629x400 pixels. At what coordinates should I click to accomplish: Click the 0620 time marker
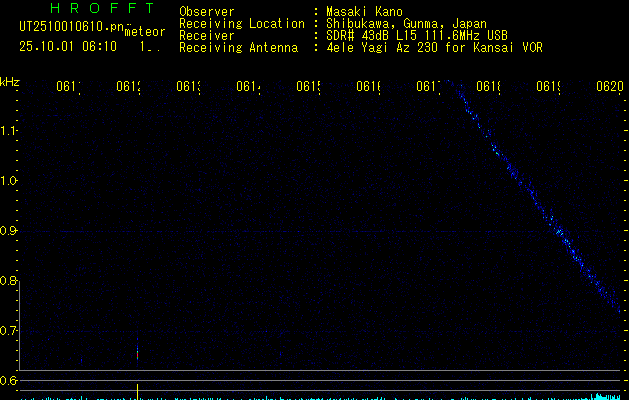tap(609, 87)
